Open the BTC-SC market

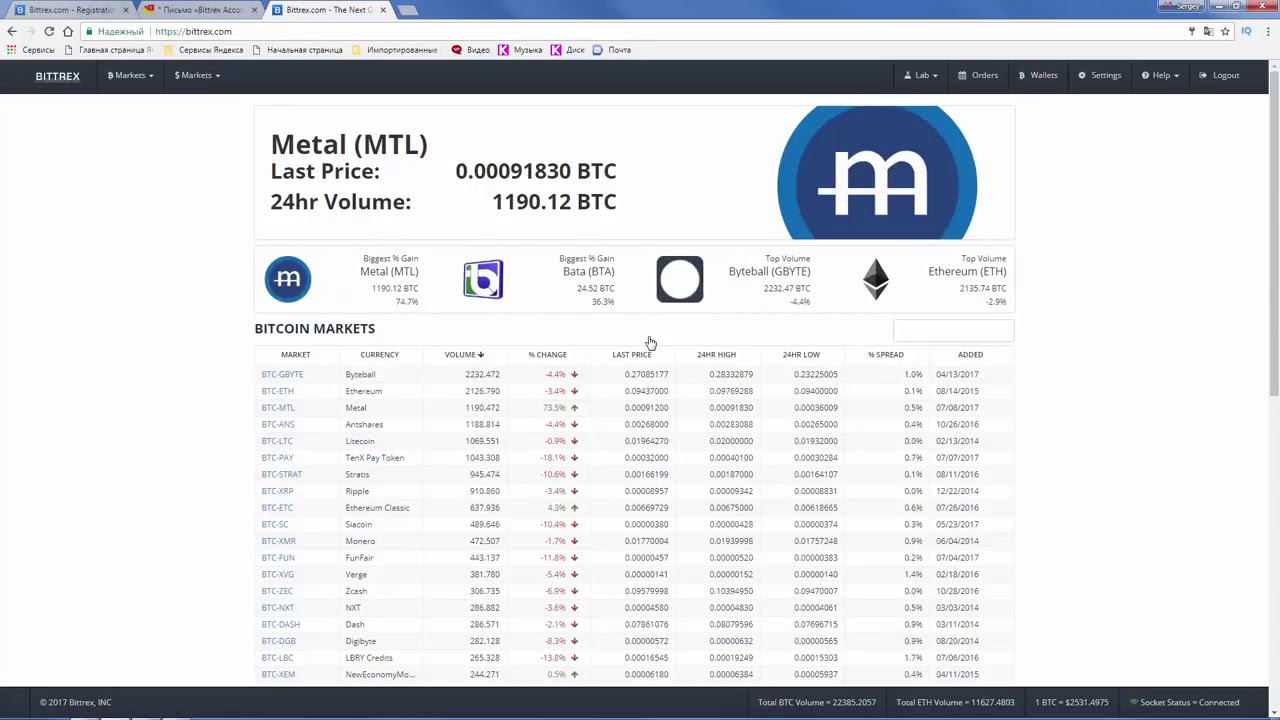[x=275, y=524]
